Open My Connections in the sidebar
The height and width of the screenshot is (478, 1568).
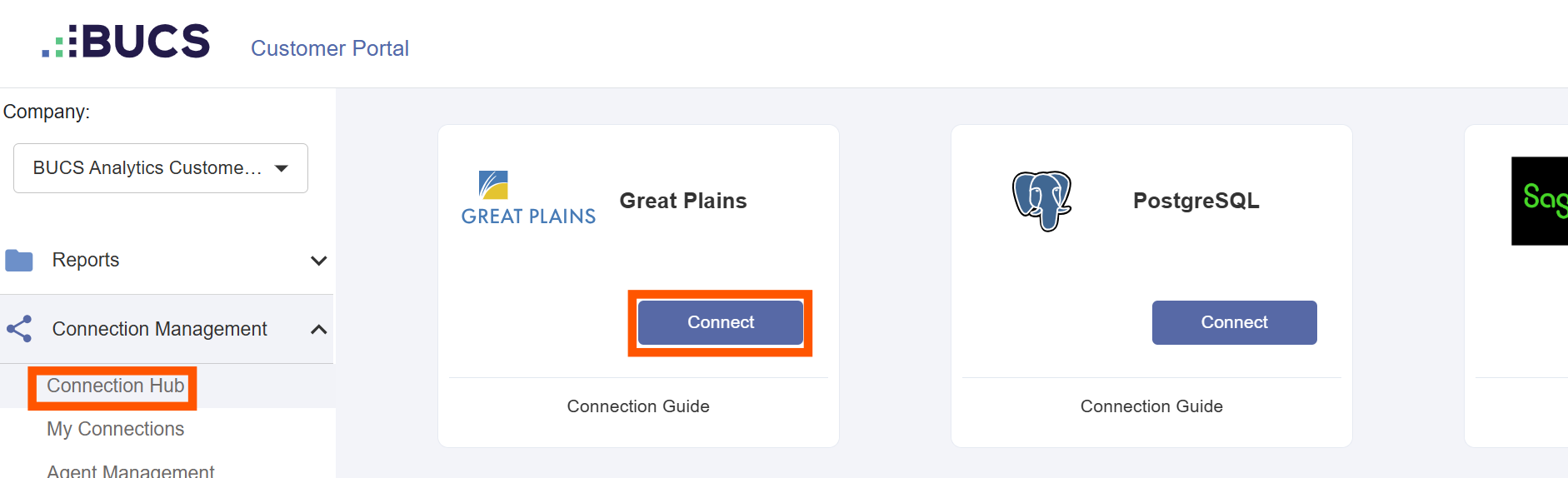(x=115, y=429)
